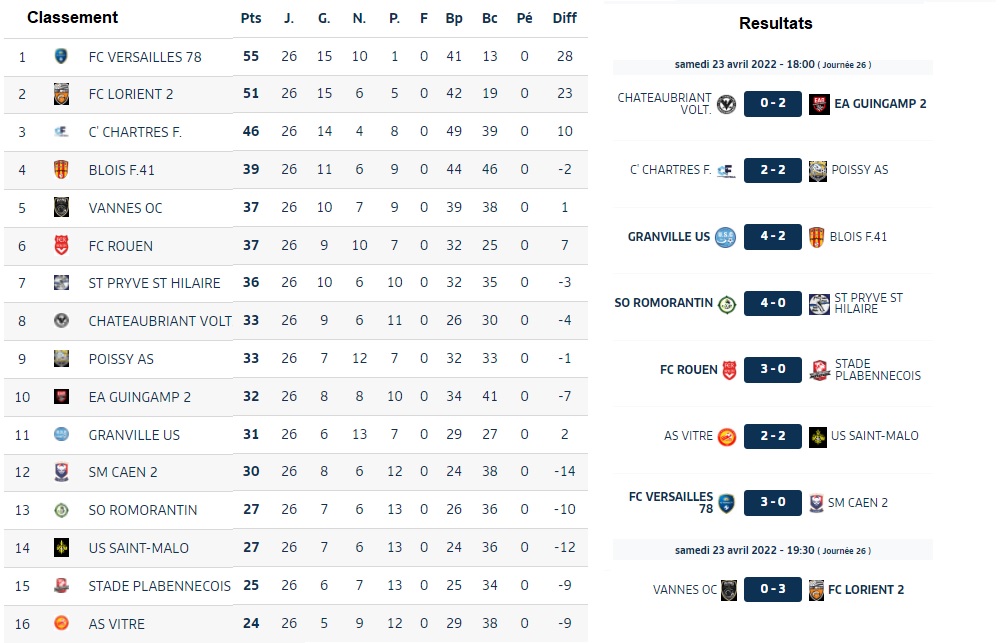
Task: Click FC Rouen red crest in standings
Action: [x=61, y=245]
